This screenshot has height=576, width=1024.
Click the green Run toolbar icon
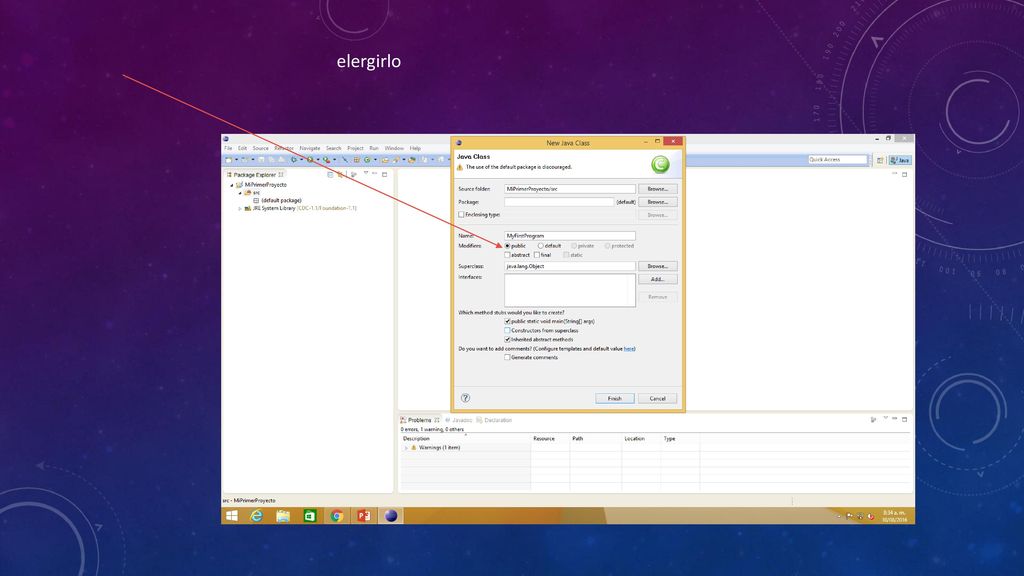(x=310, y=160)
